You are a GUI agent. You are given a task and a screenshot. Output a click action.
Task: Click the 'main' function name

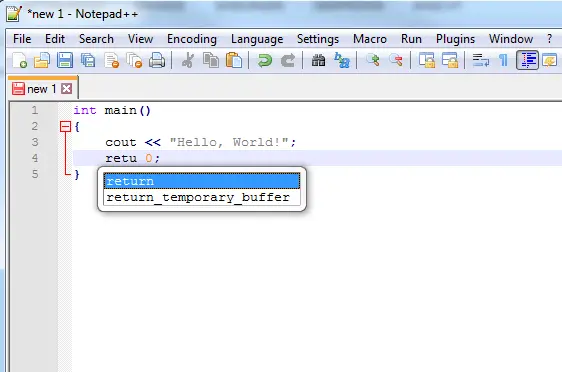[x=120, y=110]
